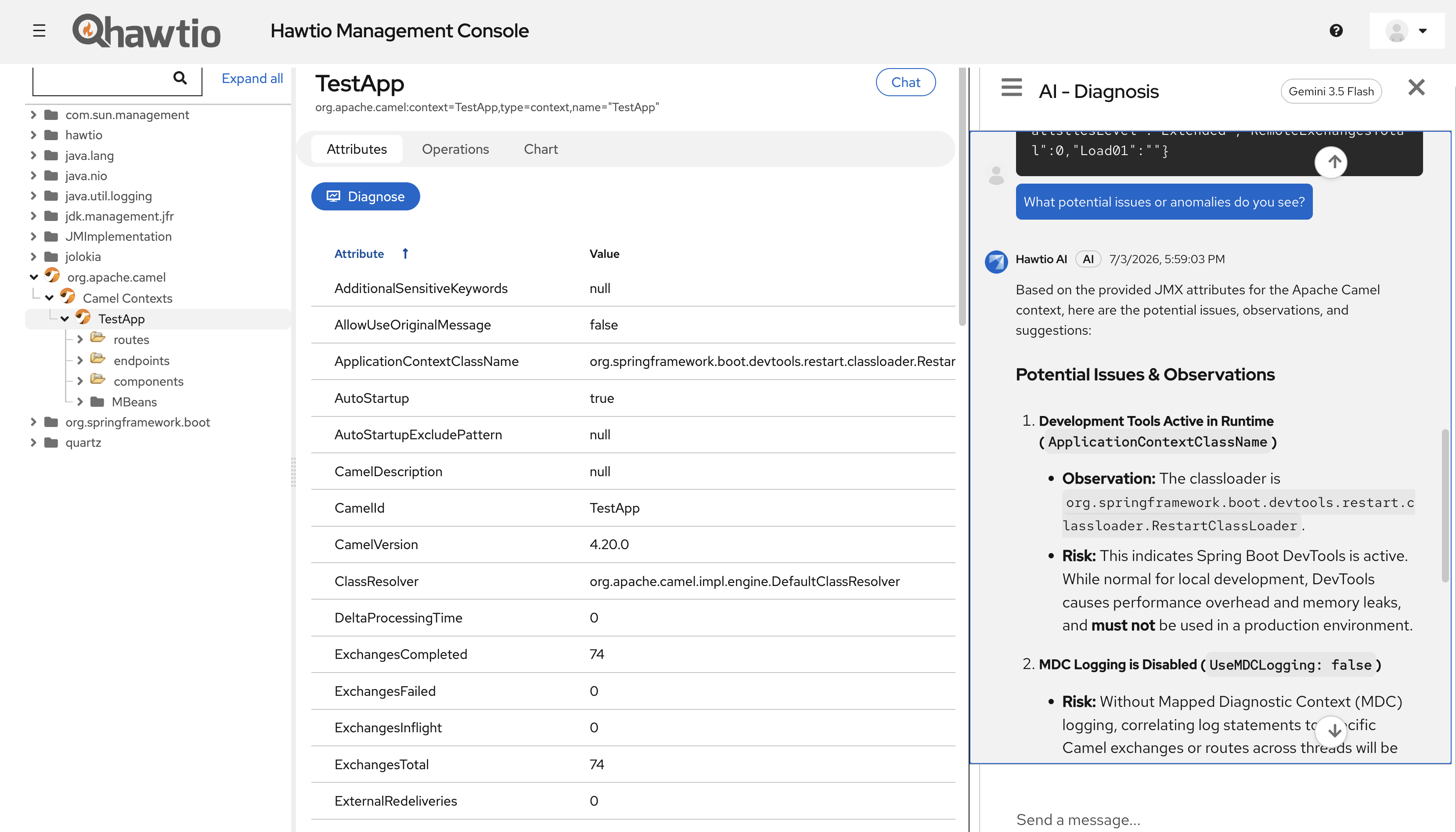Open the Chat button
The width and height of the screenshot is (1456, 832).
(x=905, y=82)
